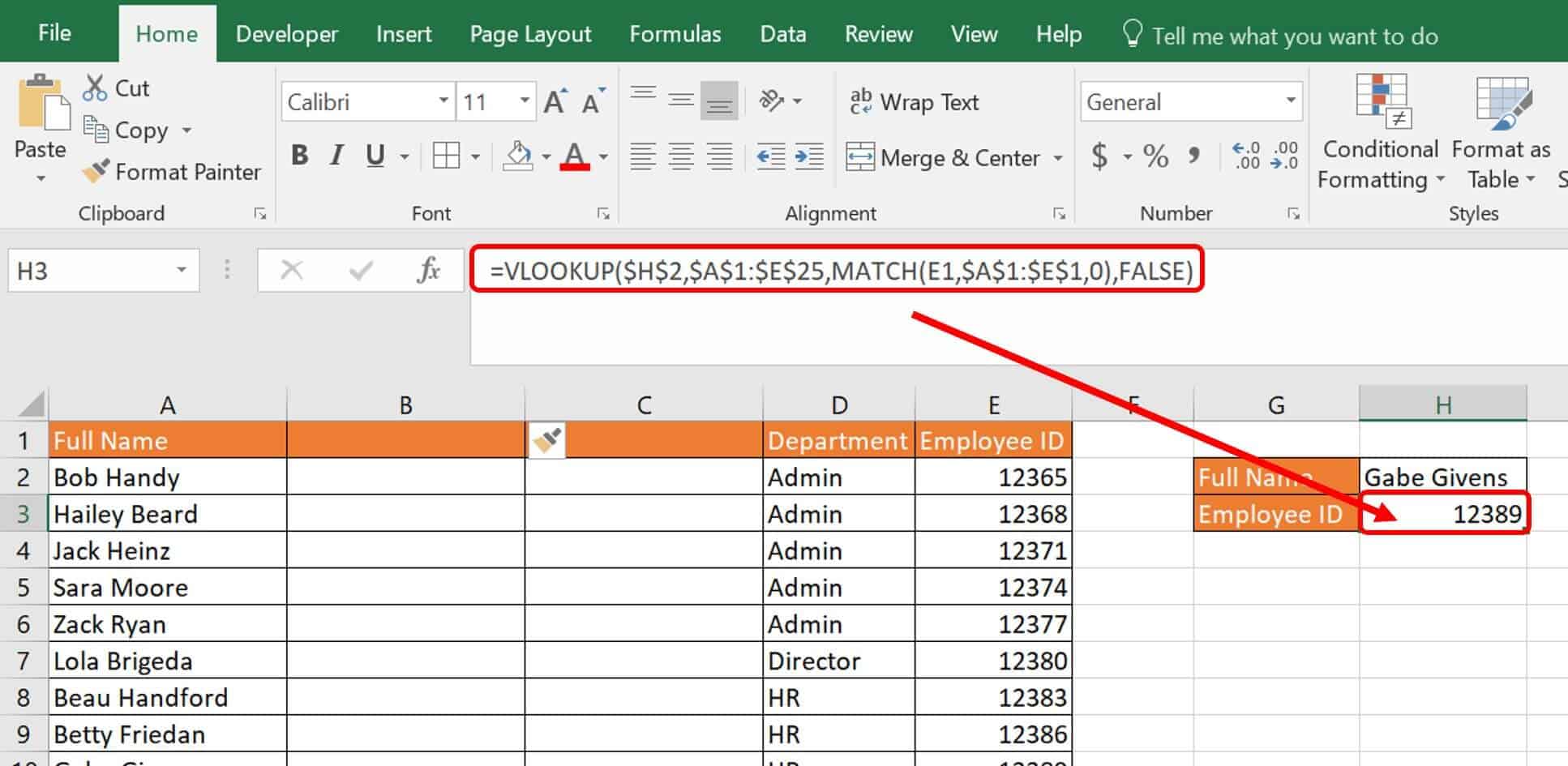Image resolution: width=1568 pixels, height=766 pixels.
Task: Toggle Wrap Text for the cell
Action: pos(915,102)
